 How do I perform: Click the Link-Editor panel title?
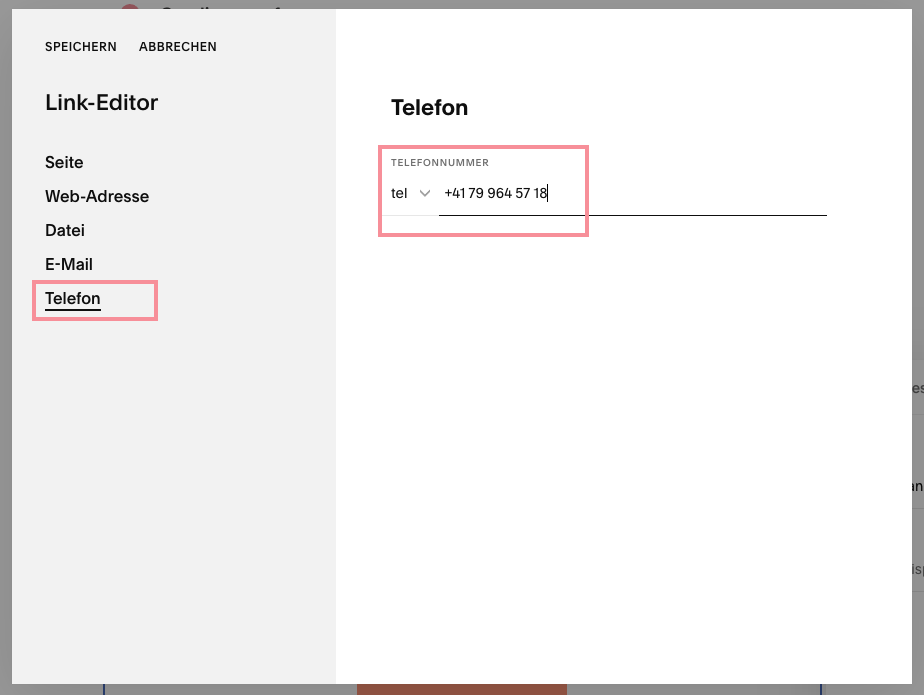click(101, 102)
